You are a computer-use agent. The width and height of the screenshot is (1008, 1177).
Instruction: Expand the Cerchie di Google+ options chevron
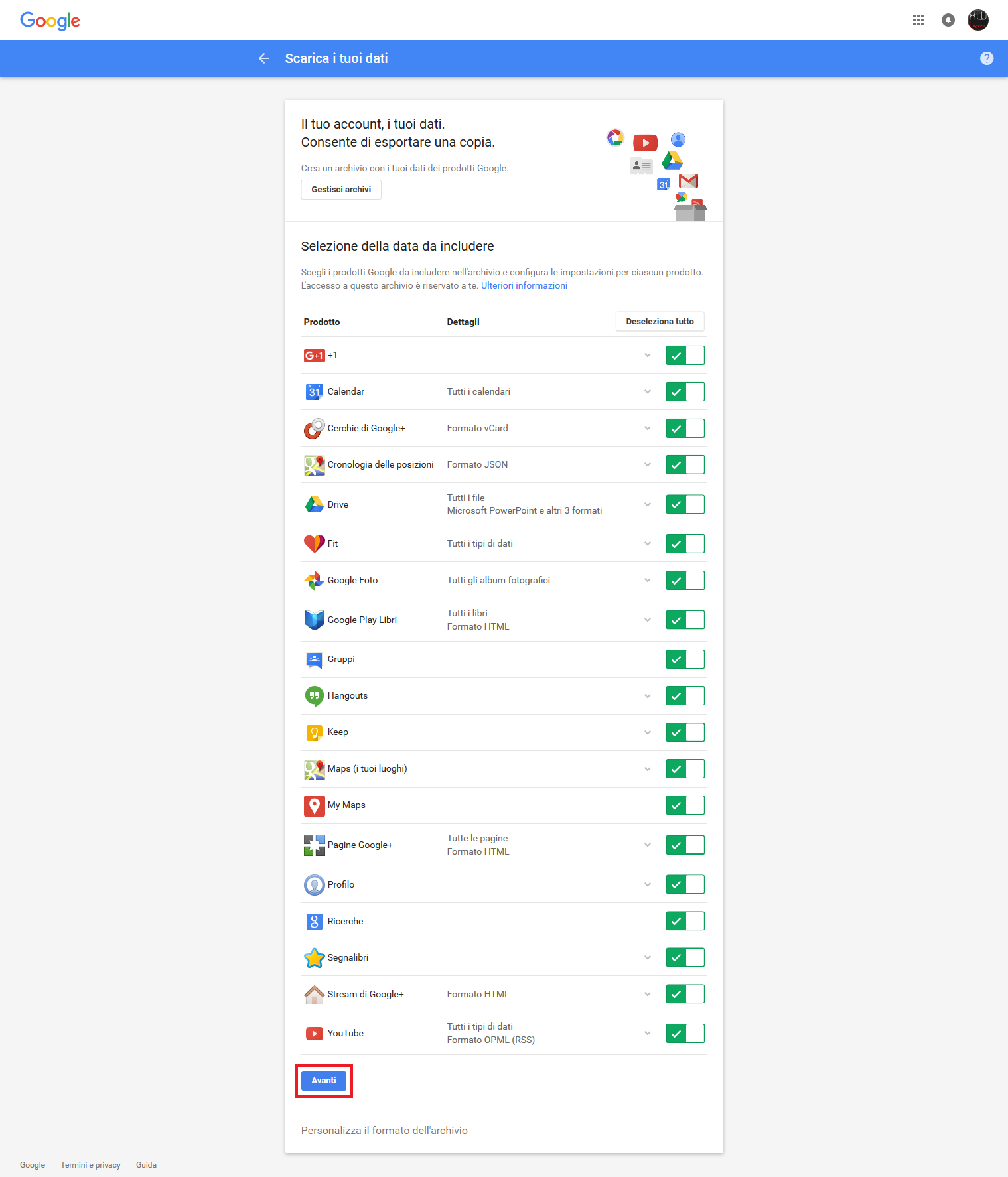pos(648,429)
